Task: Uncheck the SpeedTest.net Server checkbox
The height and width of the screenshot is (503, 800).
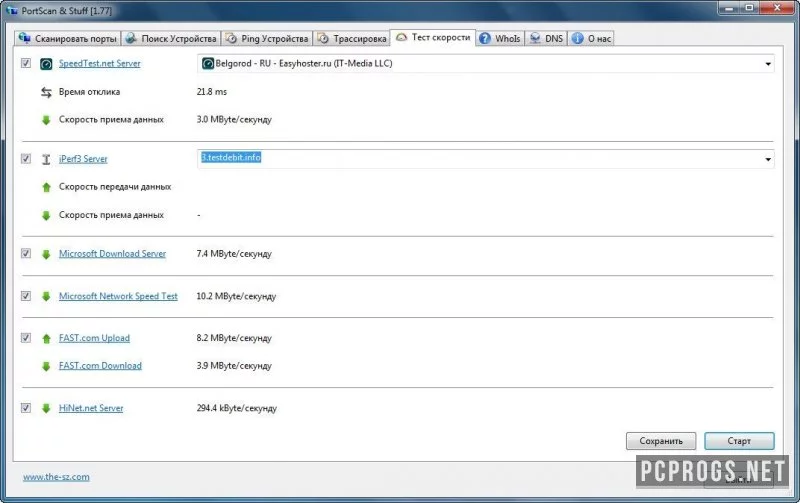Action: pyautogui.click(x=26, y=63)
